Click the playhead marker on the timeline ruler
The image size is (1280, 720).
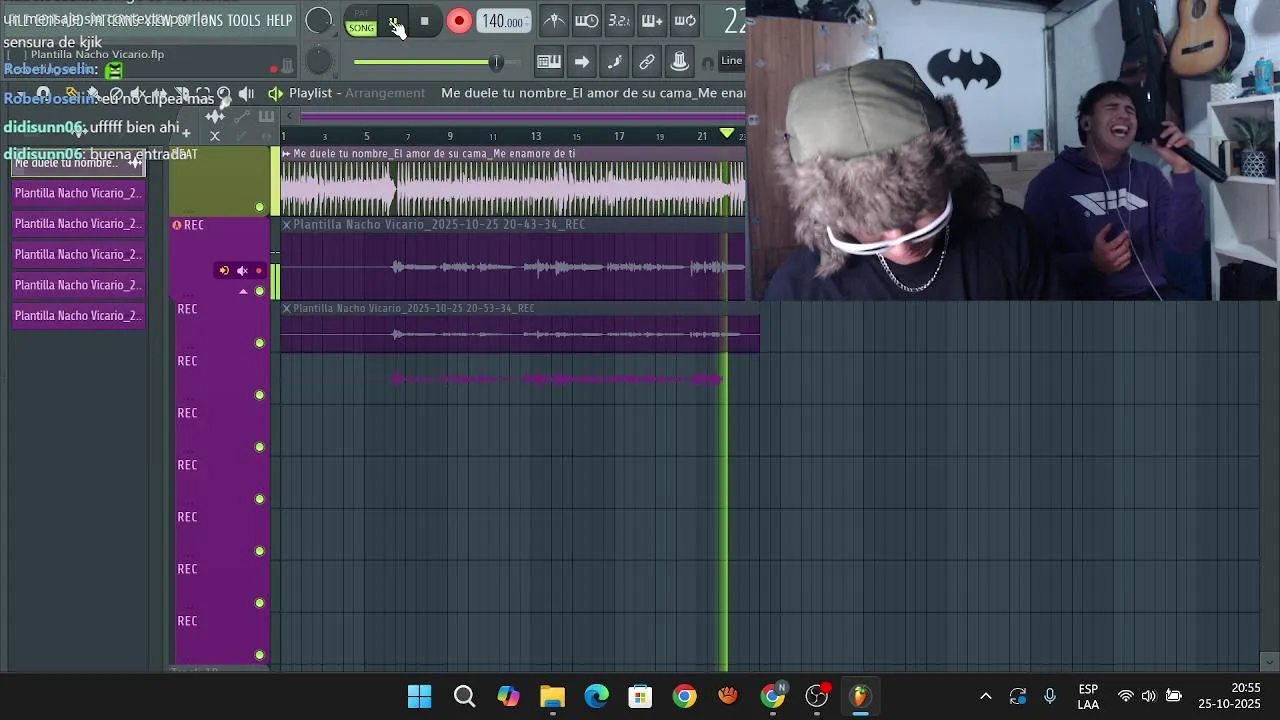point(727,134)
